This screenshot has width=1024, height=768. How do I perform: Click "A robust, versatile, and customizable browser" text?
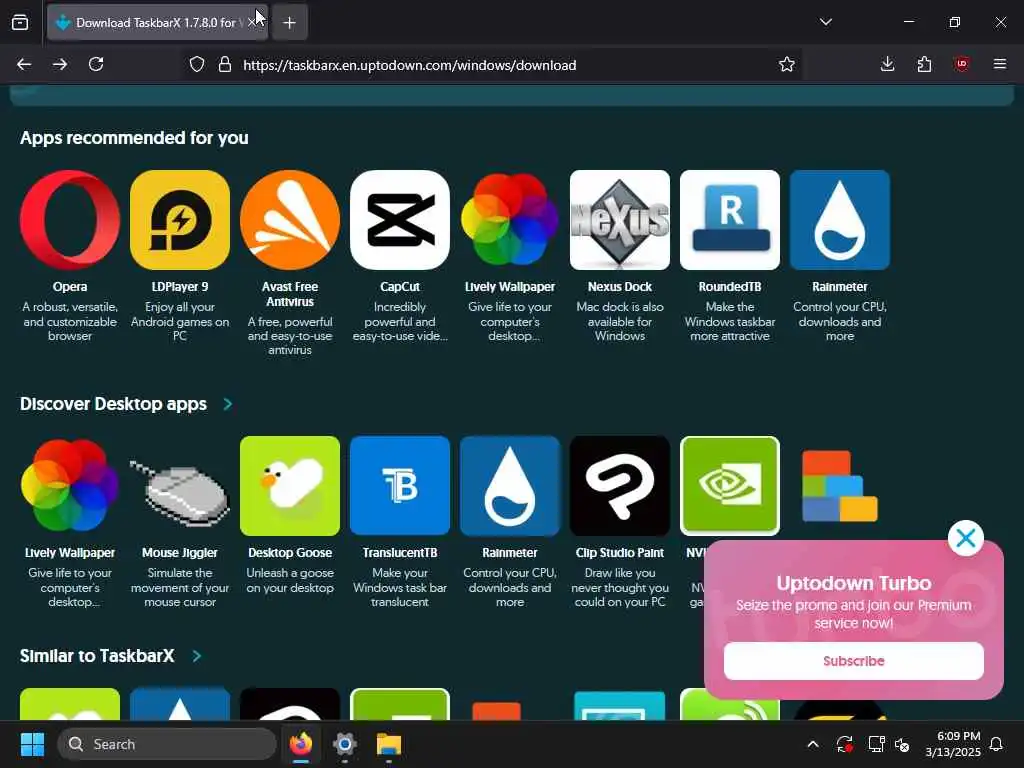click(x=70, y=321)
